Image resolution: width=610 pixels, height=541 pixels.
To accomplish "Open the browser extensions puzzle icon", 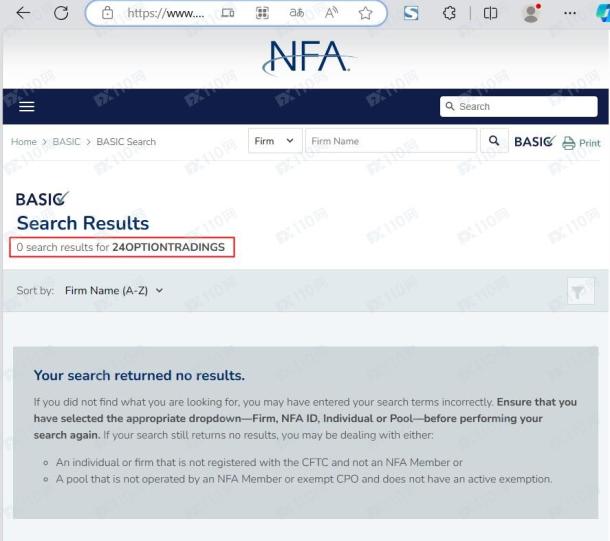I will (x=449, y=13).
